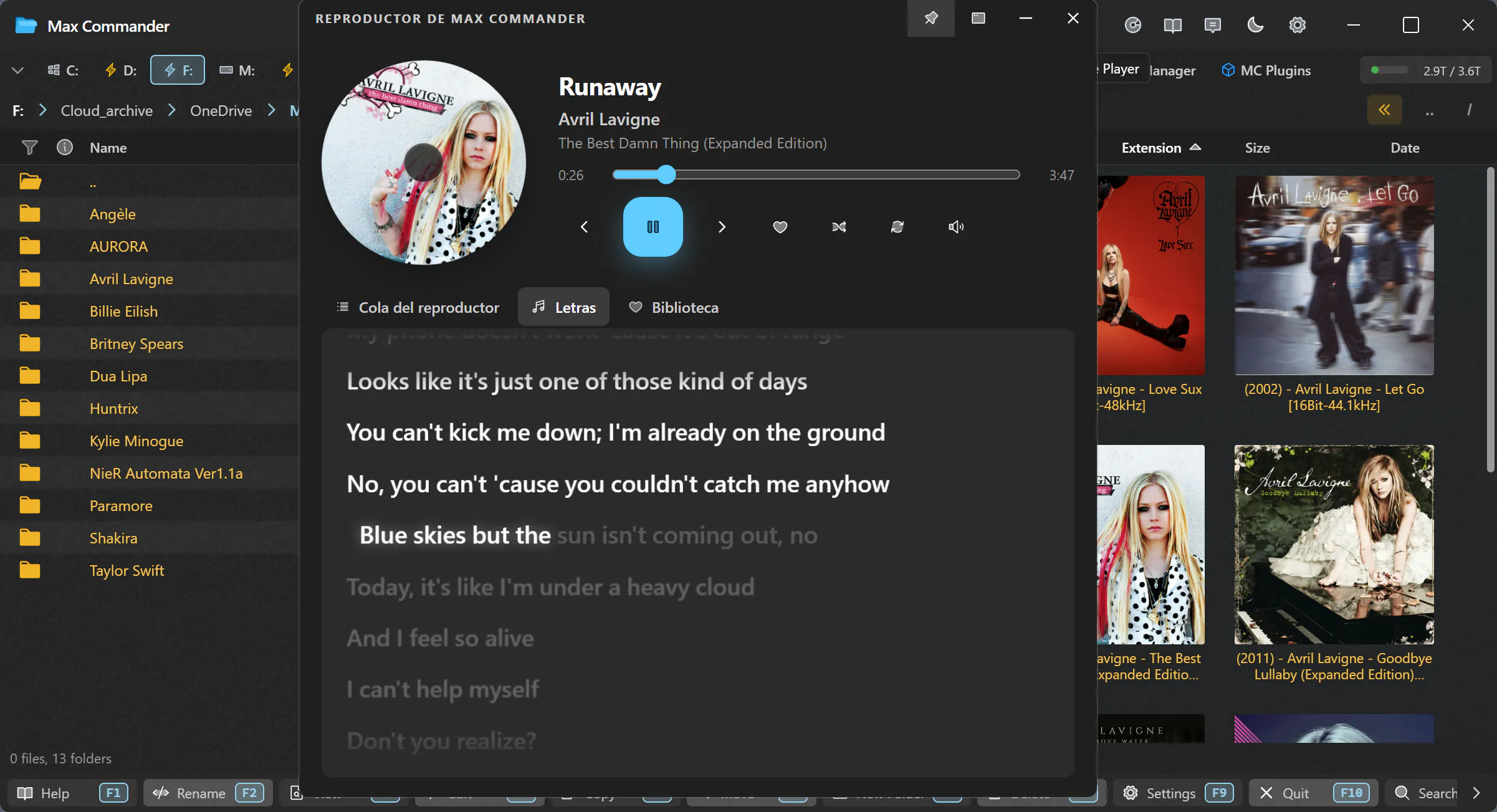The image size is (1497, 812).
Task: Open the Cola del reproductor tab
Action: (x=418, y=307)
